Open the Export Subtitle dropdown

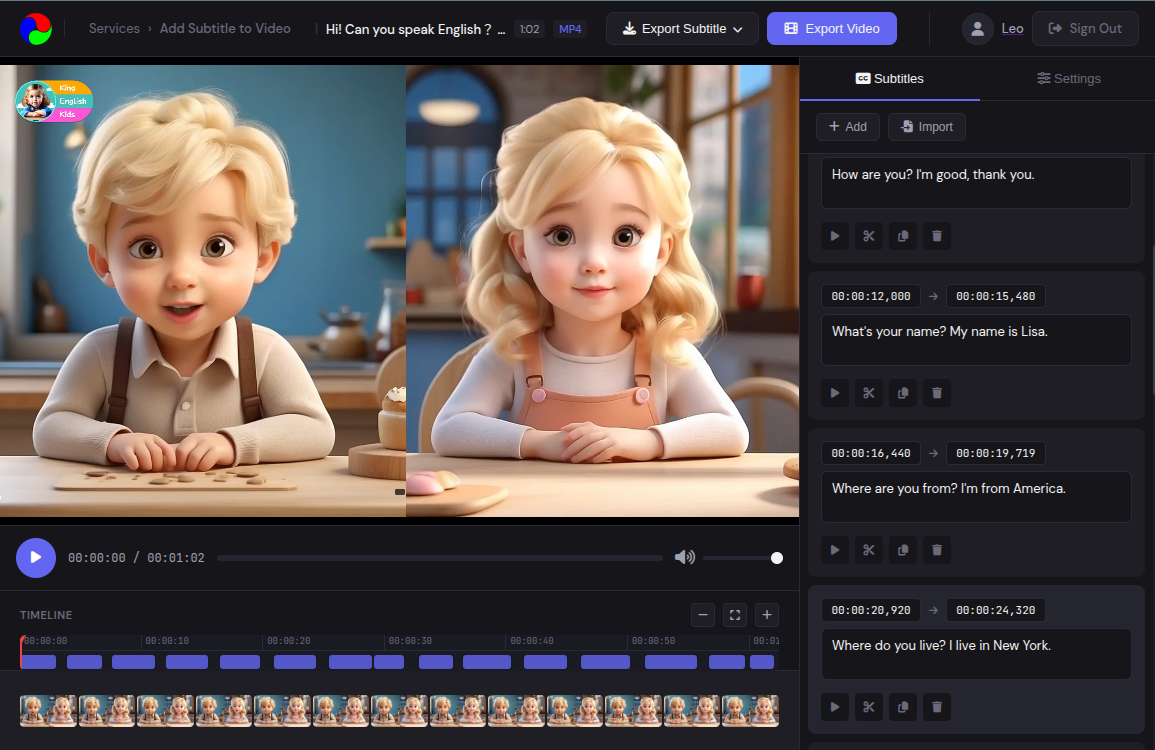[x=681, y=28]
